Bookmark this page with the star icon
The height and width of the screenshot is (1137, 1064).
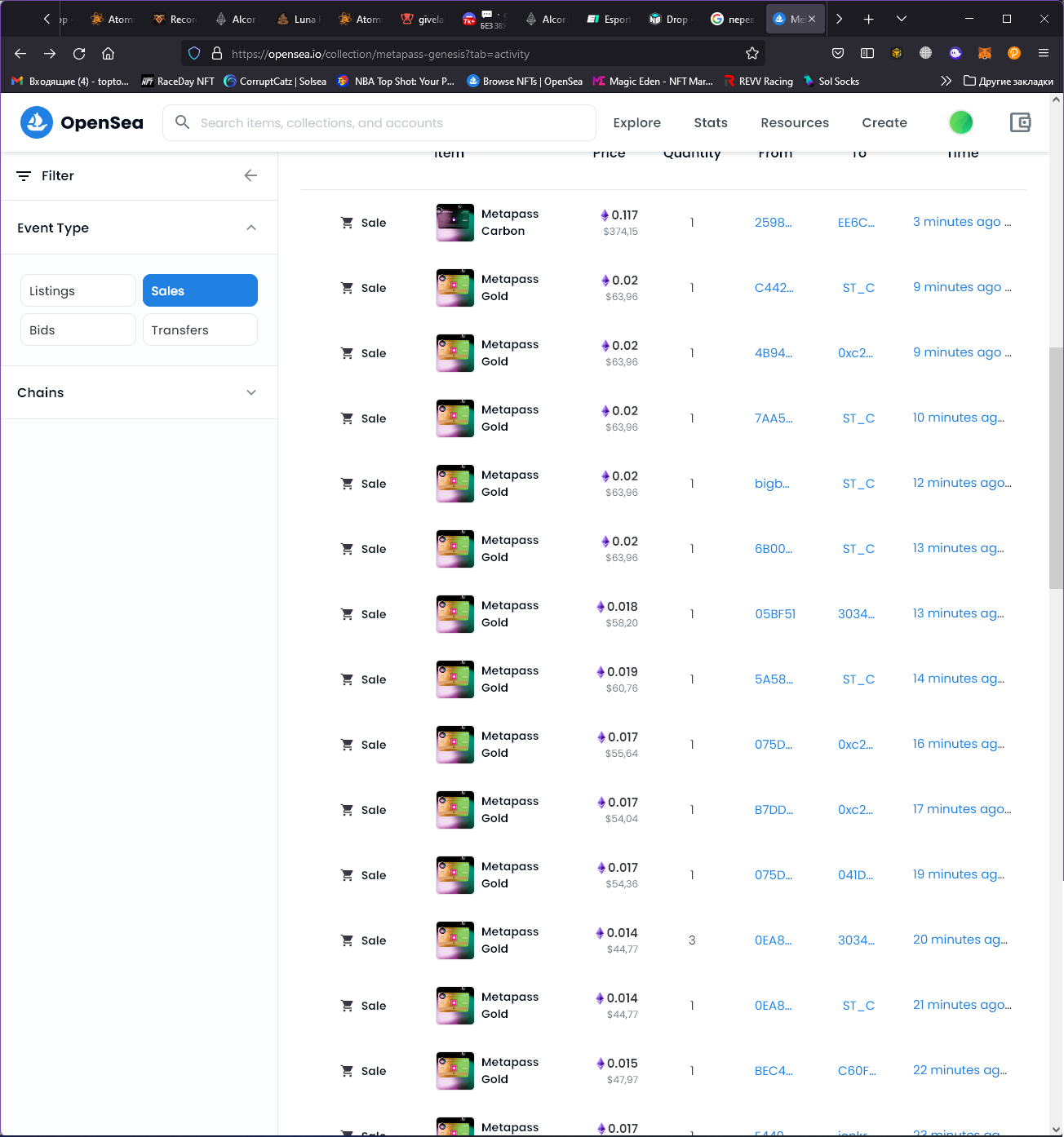pyautogui.click(x=752, y=54)
